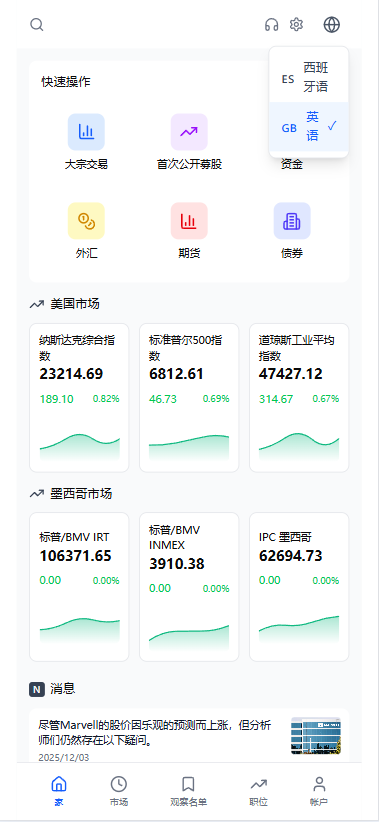Viewport: 379px width, 822px height.
Task: Open 标普/BMV IRT card title
Action: pos(74,537)
